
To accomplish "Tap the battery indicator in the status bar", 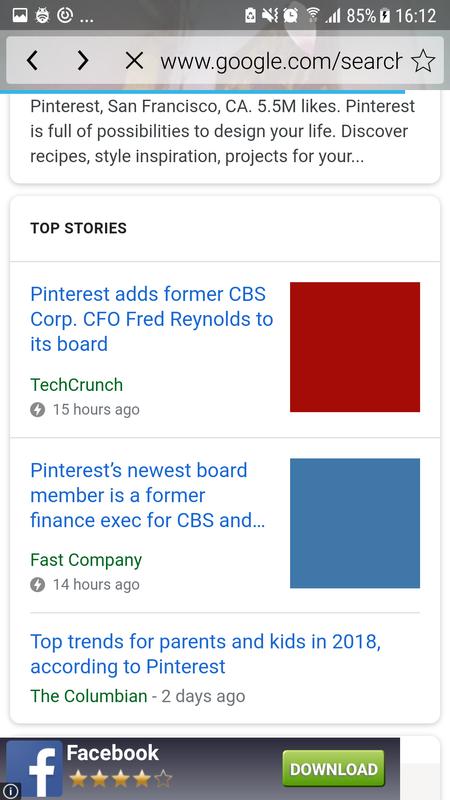I will tap(386, 16).
